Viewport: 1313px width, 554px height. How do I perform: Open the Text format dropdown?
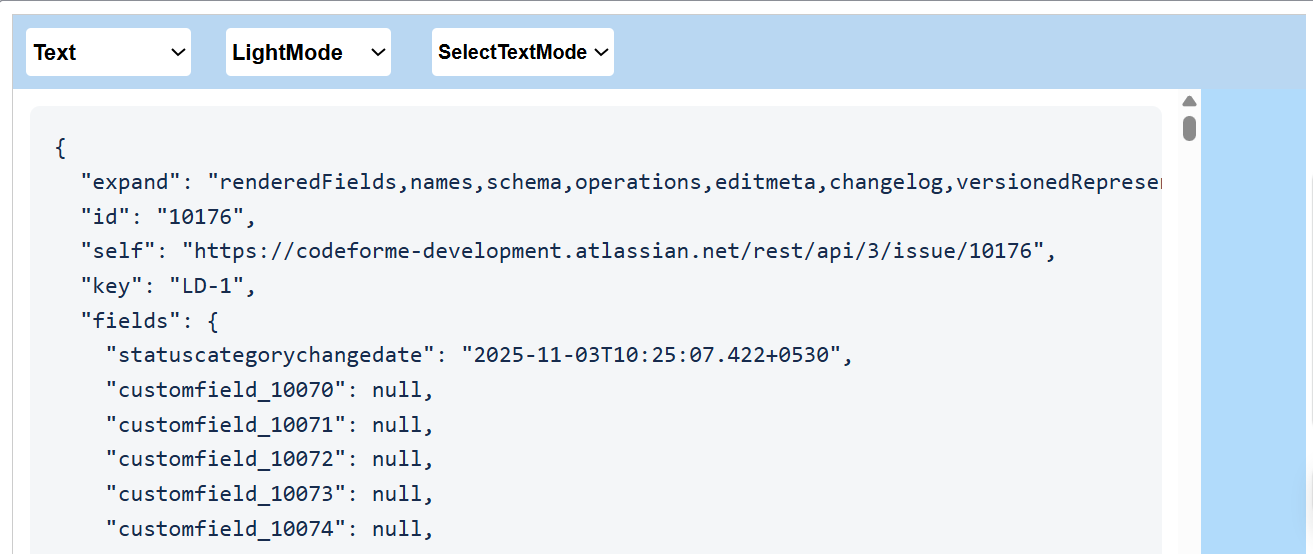108,52
